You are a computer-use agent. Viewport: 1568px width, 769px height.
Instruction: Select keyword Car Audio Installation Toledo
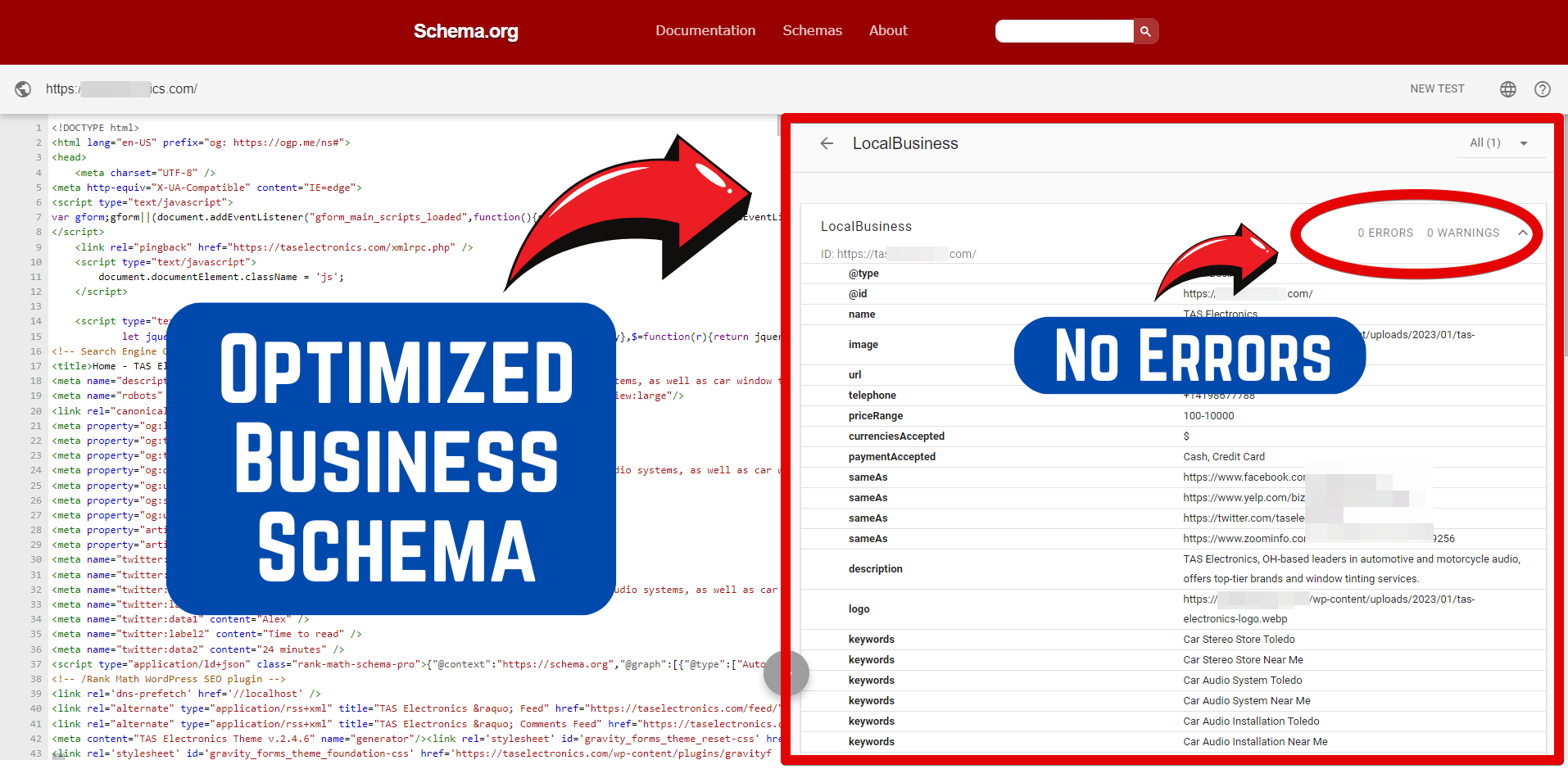pyautogui.click(x=1251, y=722)
